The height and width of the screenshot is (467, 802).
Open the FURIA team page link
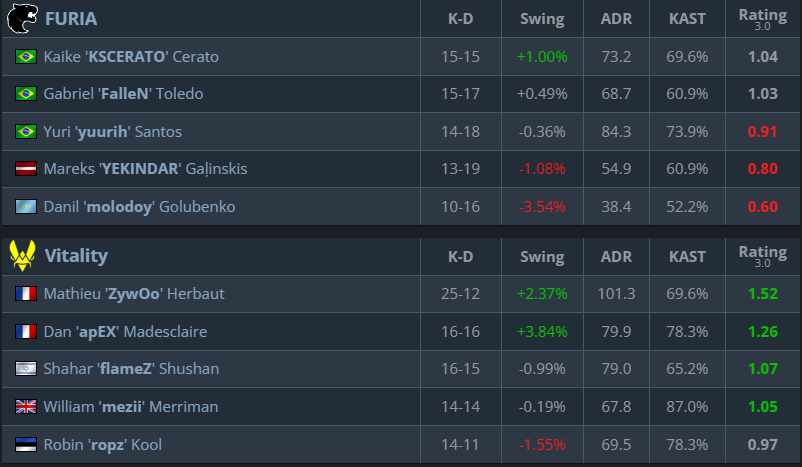tap(71, 19)
